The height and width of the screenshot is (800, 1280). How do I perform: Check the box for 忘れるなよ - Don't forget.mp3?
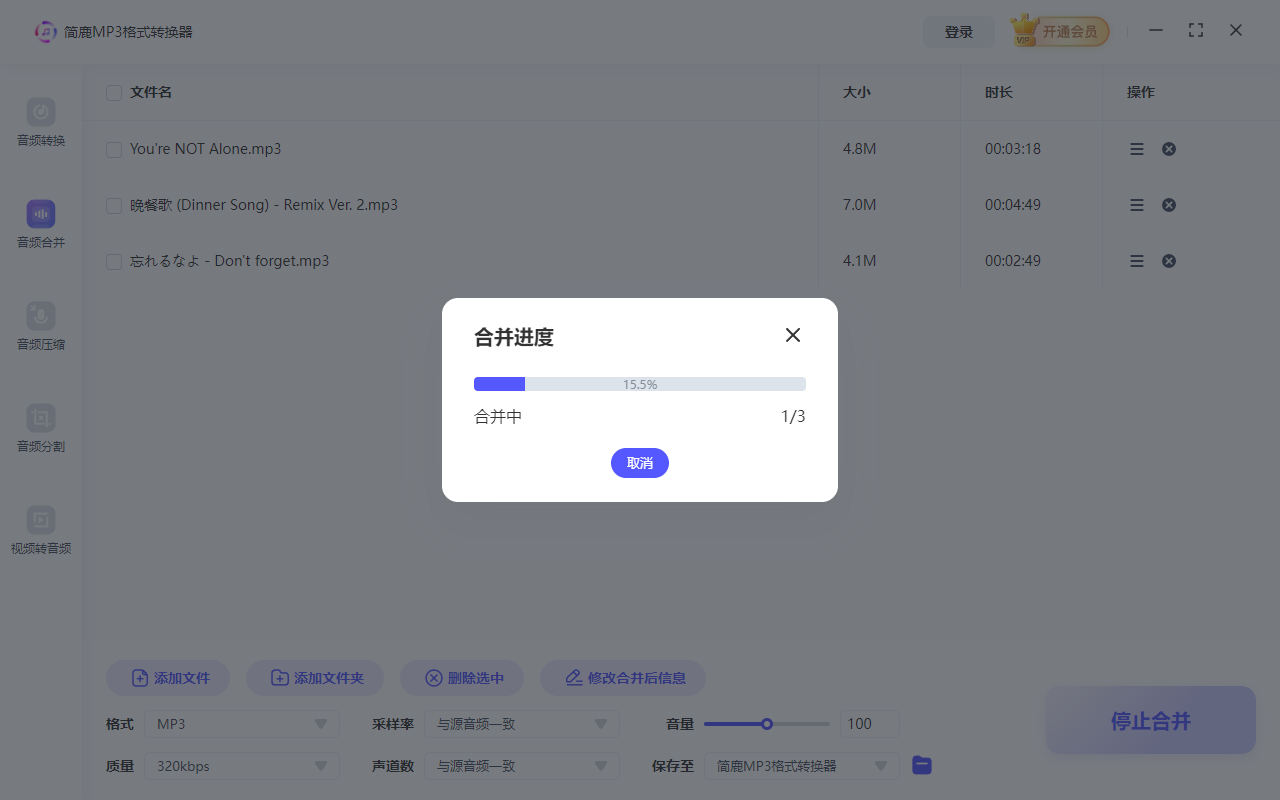coord(114,261)
